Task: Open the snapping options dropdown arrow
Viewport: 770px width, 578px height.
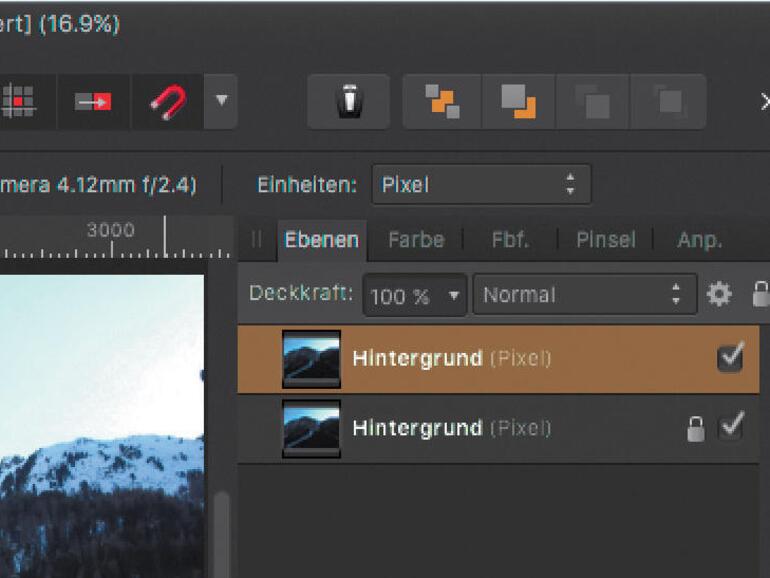Action: click(x=221, y=101)
